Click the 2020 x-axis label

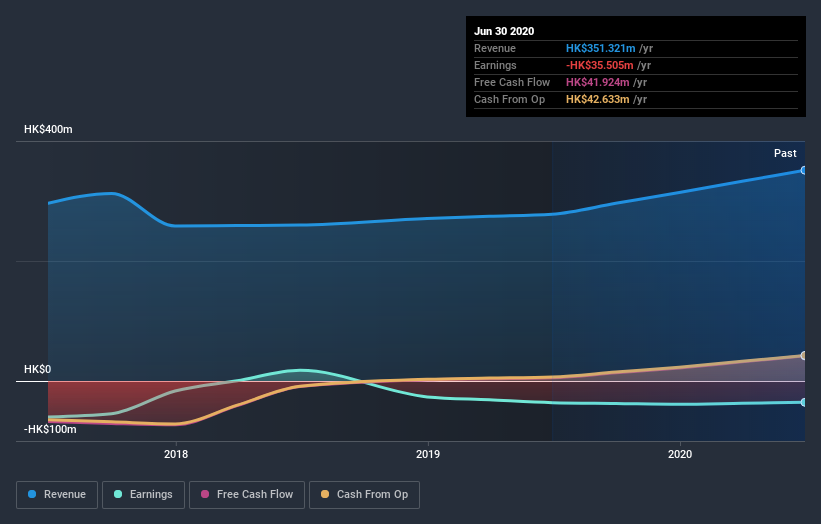point(680,454)
